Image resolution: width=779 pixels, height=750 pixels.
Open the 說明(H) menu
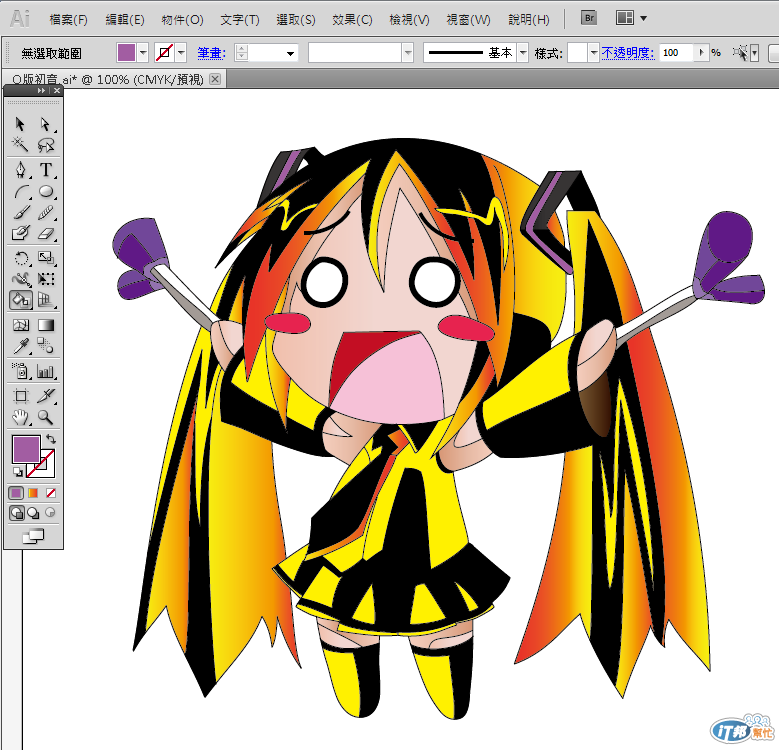point(529,19)
